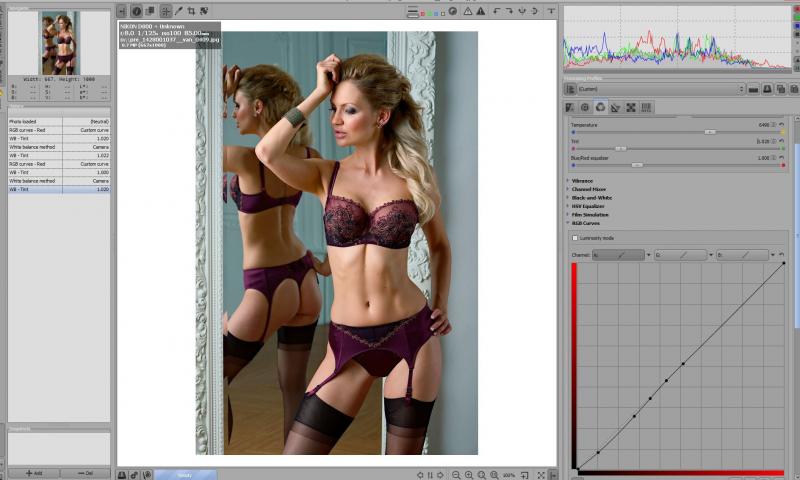Click the sync with file browser icon
The height and width of the screenshot is (480, 800).
[x=430, y=475]
